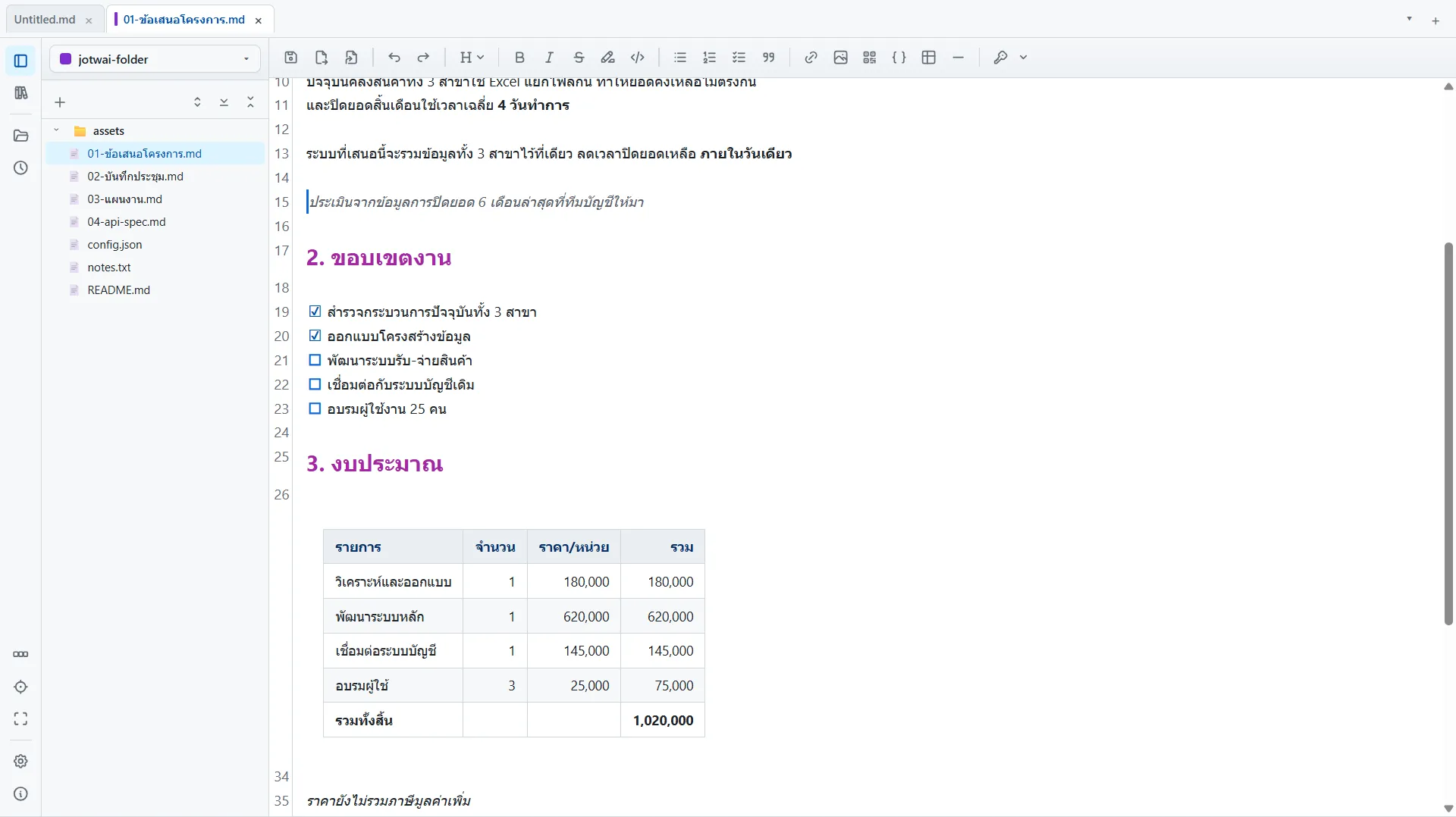Insert a horizontal rule
The image size is (1456, 817).
click(x=959, y=58)
